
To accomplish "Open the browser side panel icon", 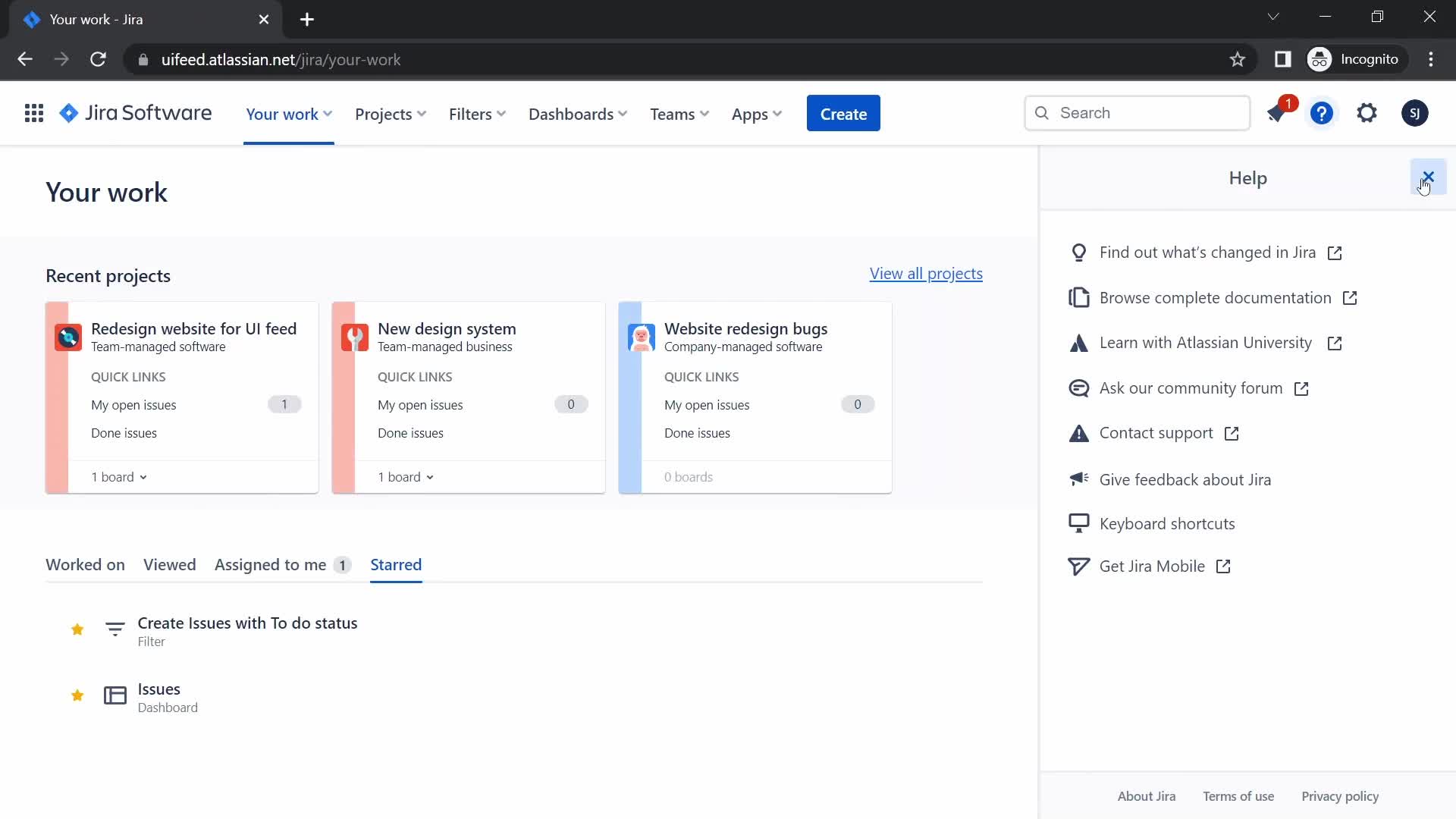I will 1282,59.
